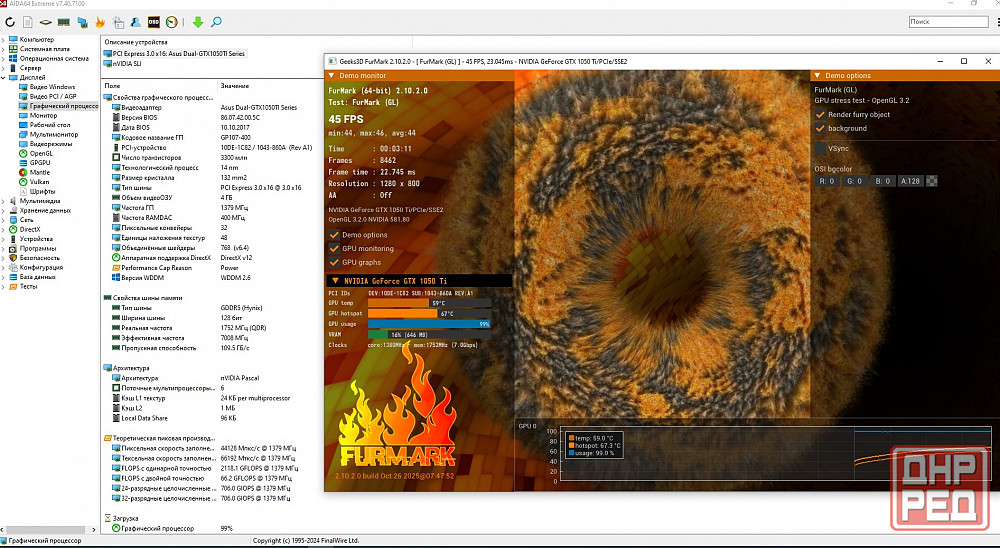This screenshot has width=1000, height=548.
Task: Uncheck the GPU graphs option
Action: pos(334,262)
